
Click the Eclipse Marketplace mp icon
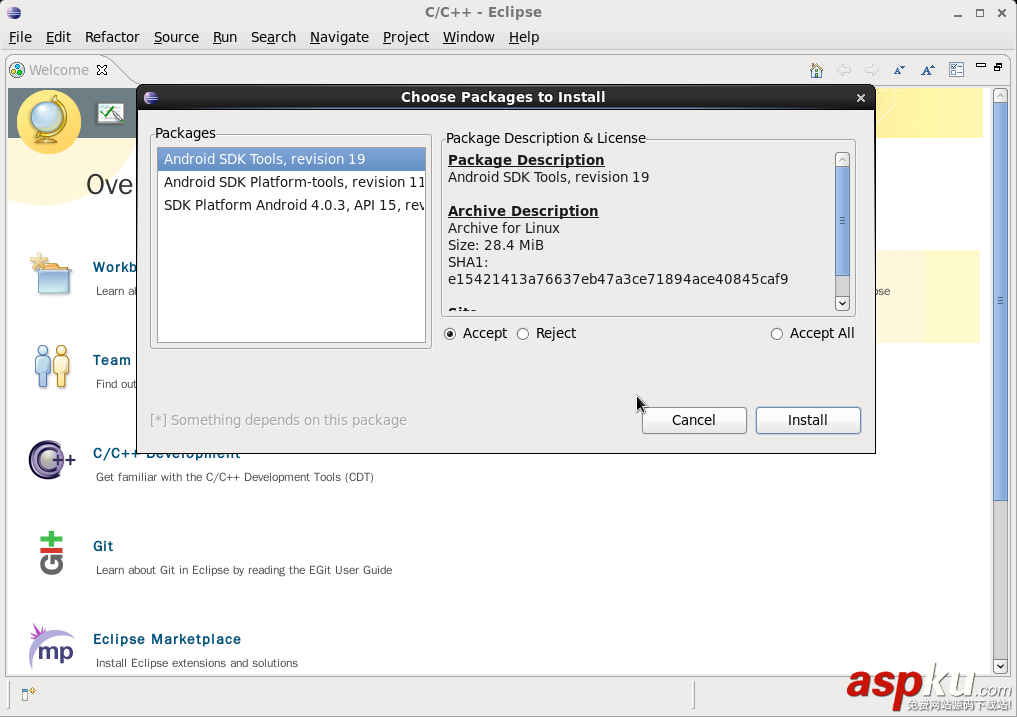coord(51,646)
